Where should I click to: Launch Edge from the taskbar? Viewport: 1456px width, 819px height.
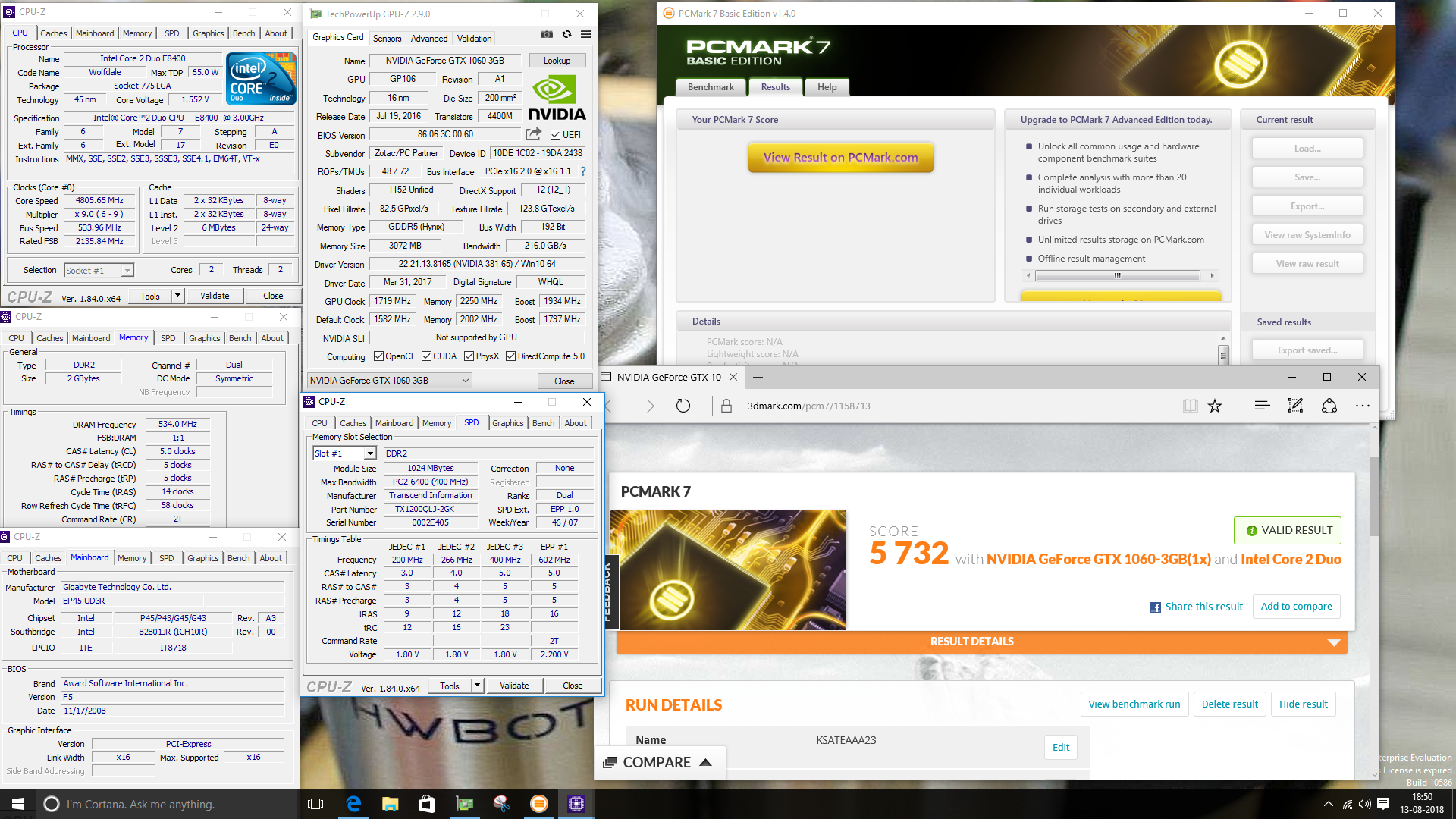[x=353, y=804]
